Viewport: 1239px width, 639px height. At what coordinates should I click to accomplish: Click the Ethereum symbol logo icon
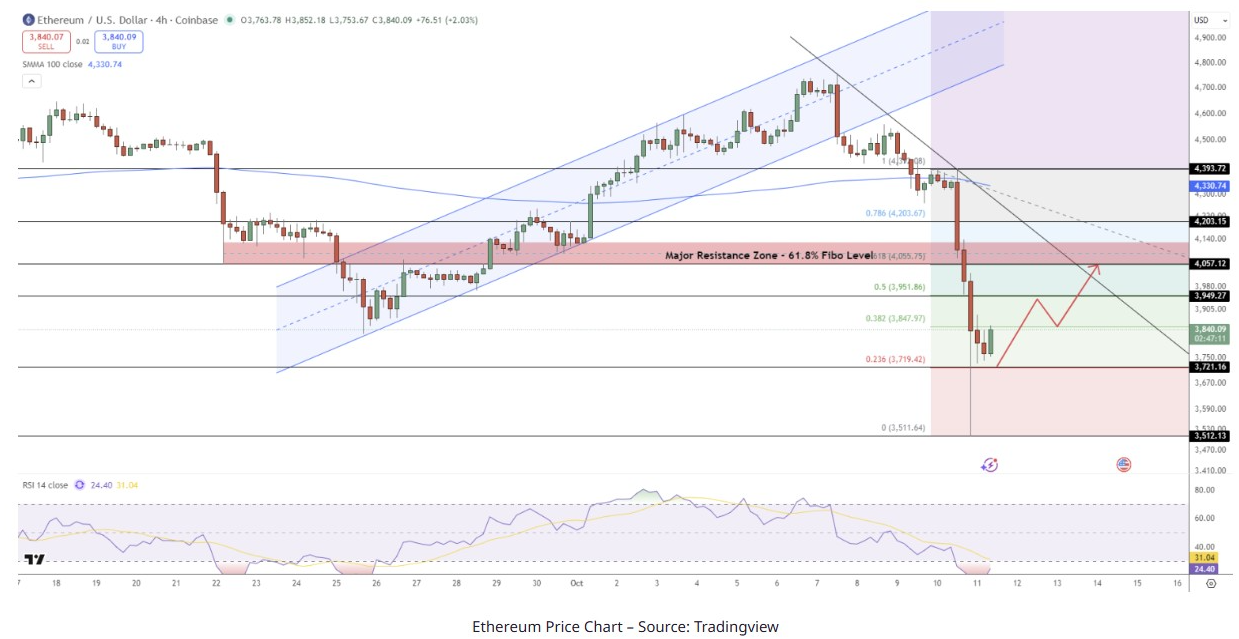[x=28, y=19]
